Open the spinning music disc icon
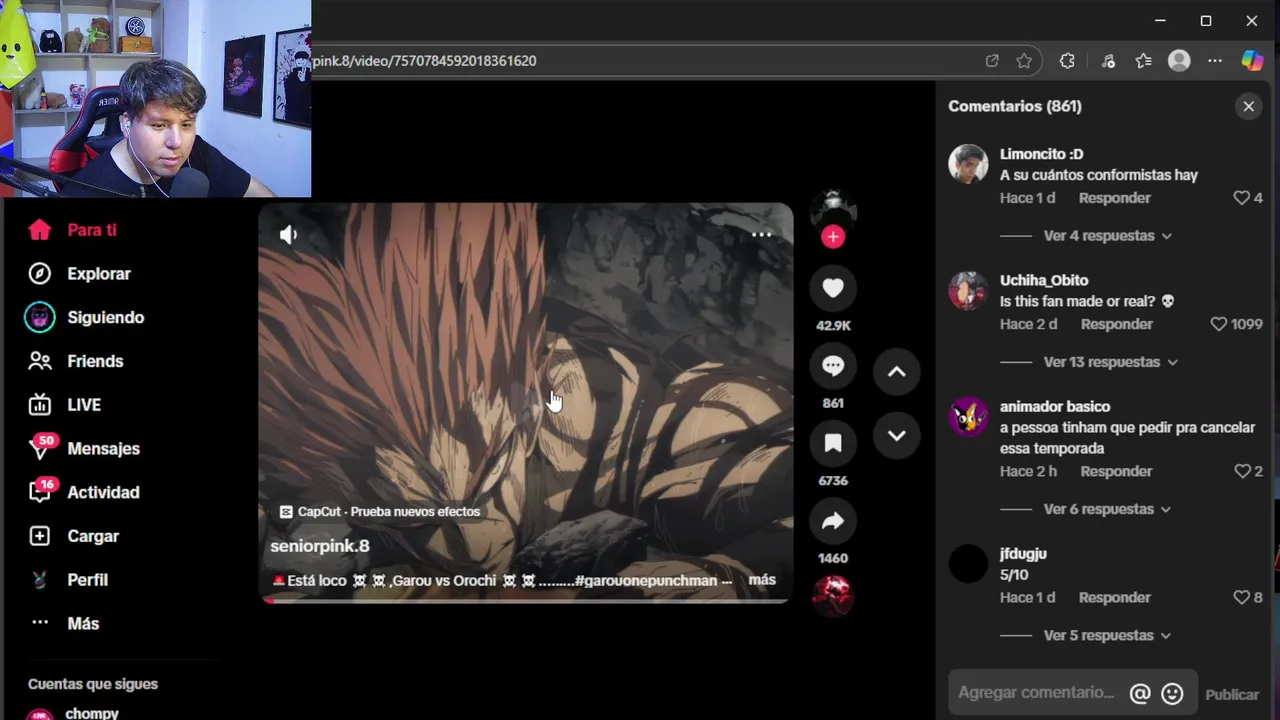1280x720 pixels. point(833,596)
